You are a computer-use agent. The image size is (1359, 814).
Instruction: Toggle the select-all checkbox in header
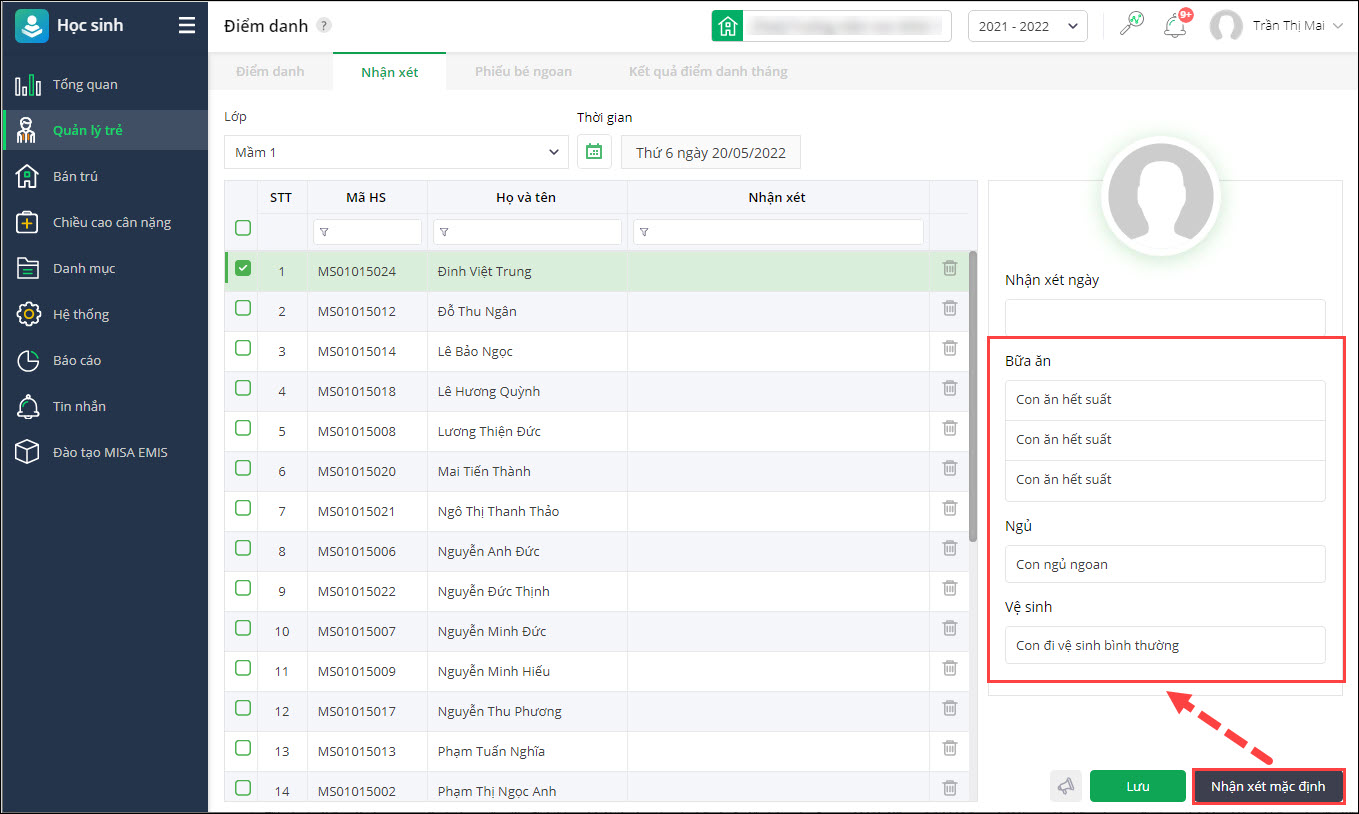point(243,229)
